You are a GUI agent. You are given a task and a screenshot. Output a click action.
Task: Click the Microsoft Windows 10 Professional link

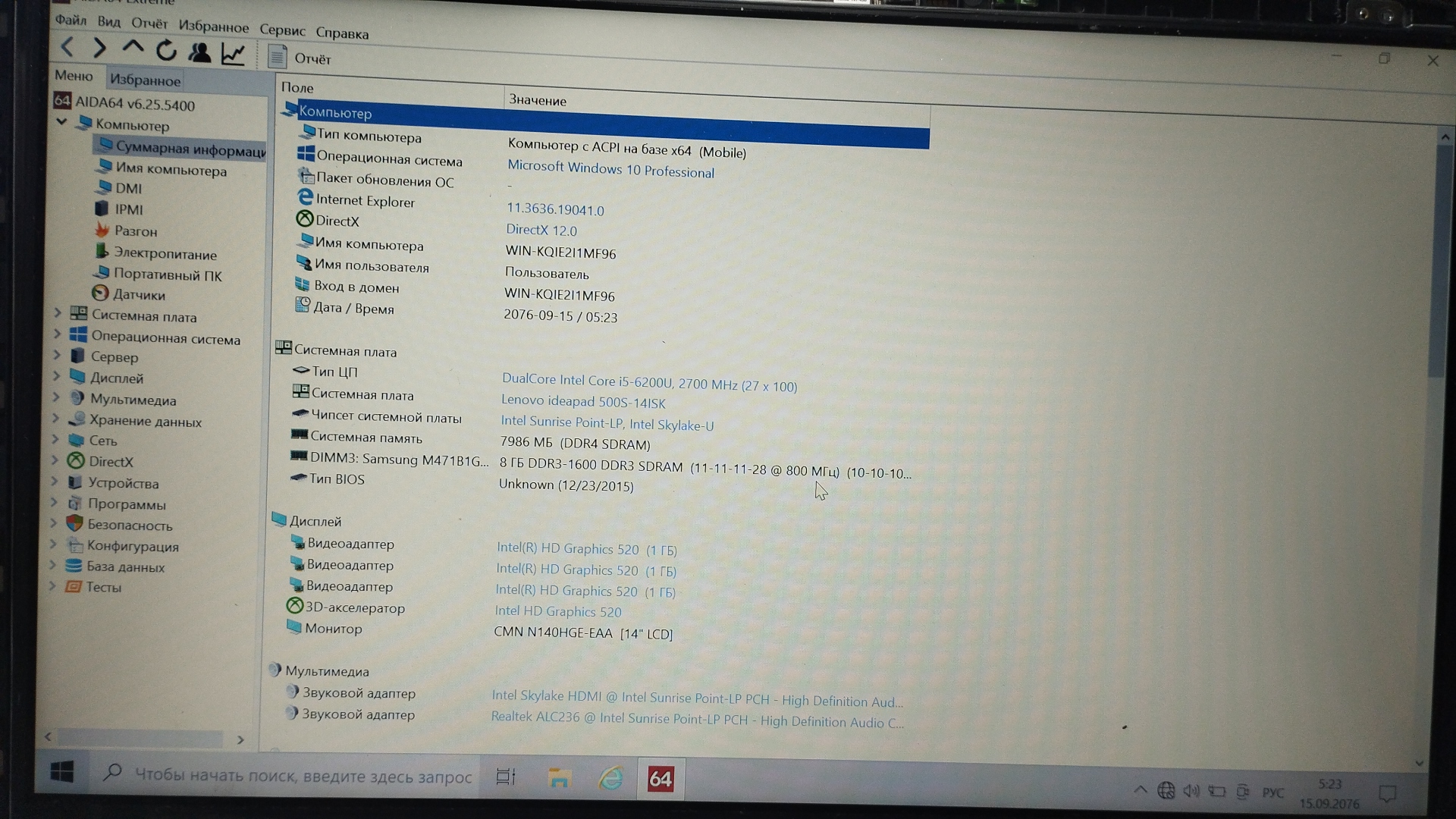[610, 169]
